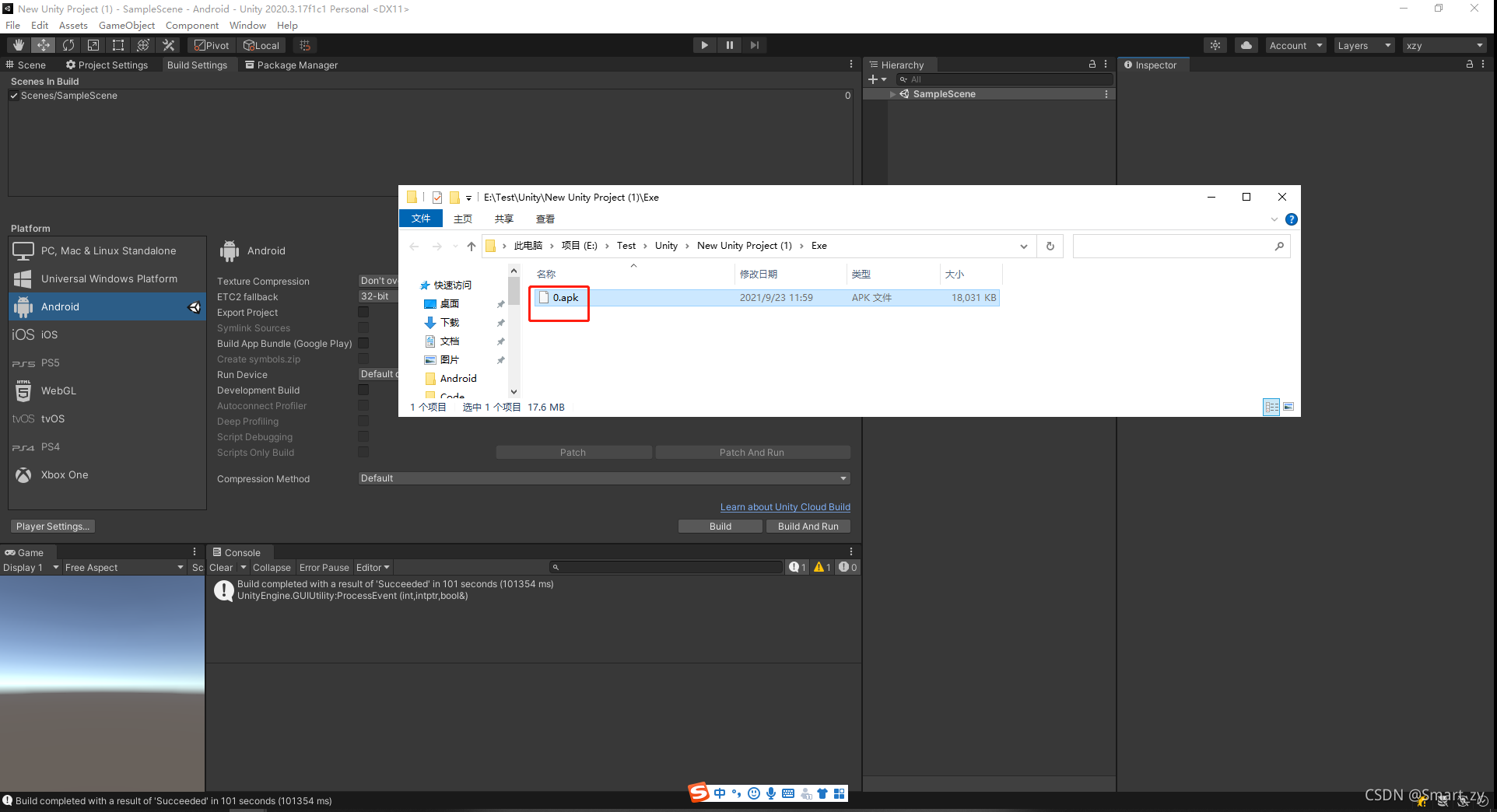The image size is (1497, 812).
Task: Open the Component menu
Action: (192, 25)
